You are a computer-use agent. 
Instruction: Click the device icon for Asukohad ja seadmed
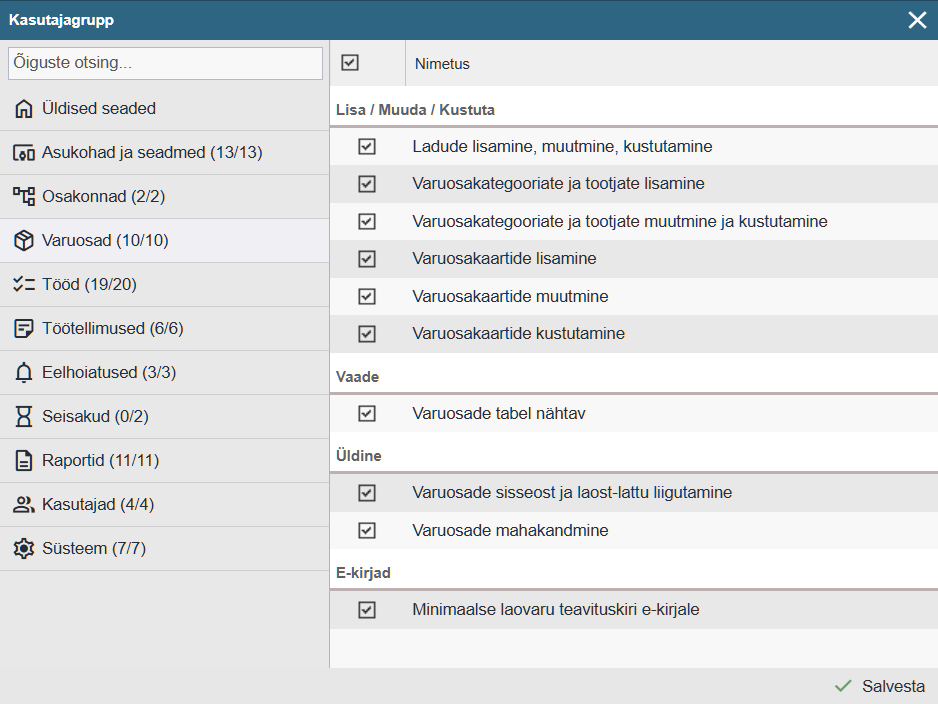tap(24, 153)
